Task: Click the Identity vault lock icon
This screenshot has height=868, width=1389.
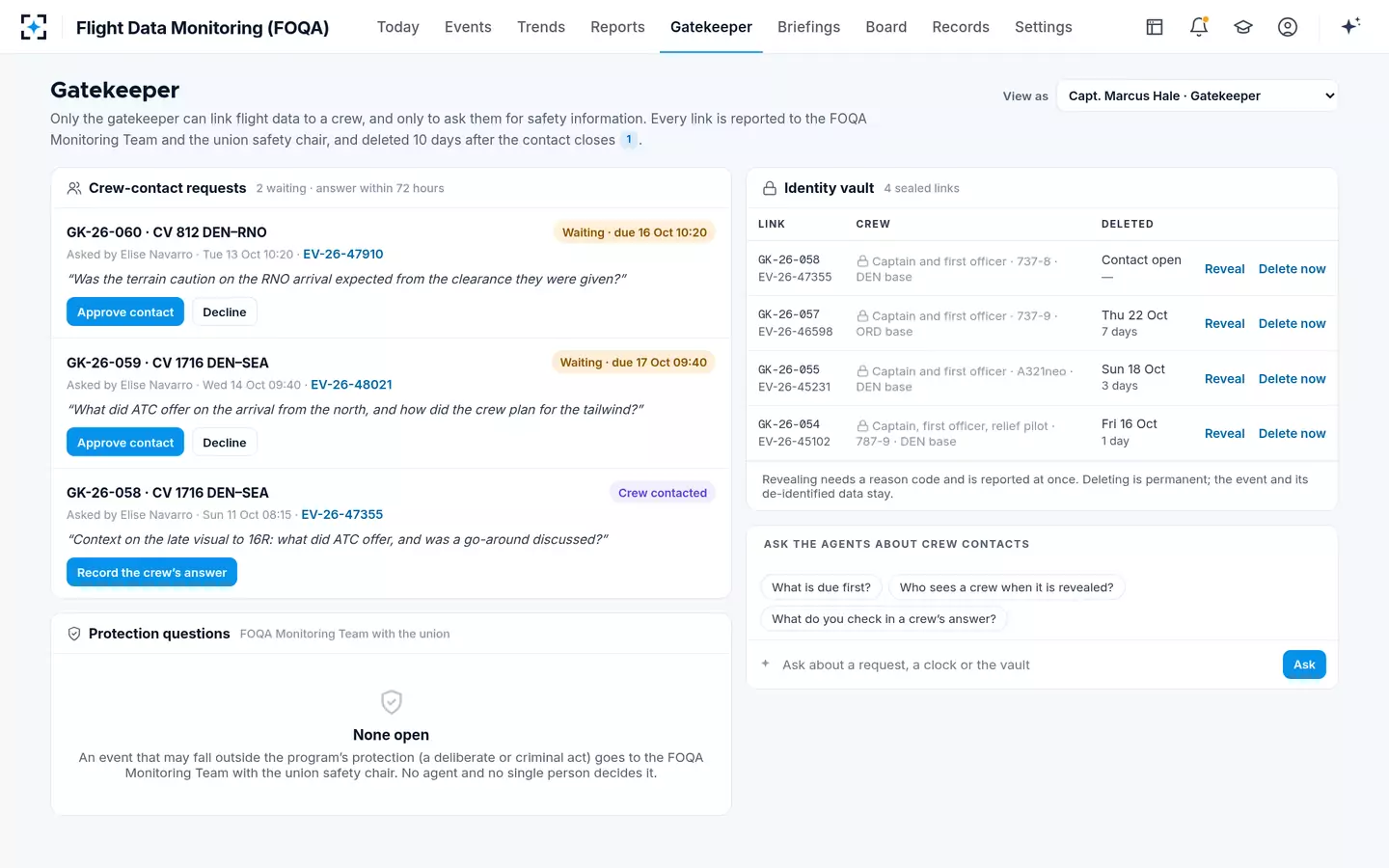Action: pyautogui.click(x=770, y=188)
